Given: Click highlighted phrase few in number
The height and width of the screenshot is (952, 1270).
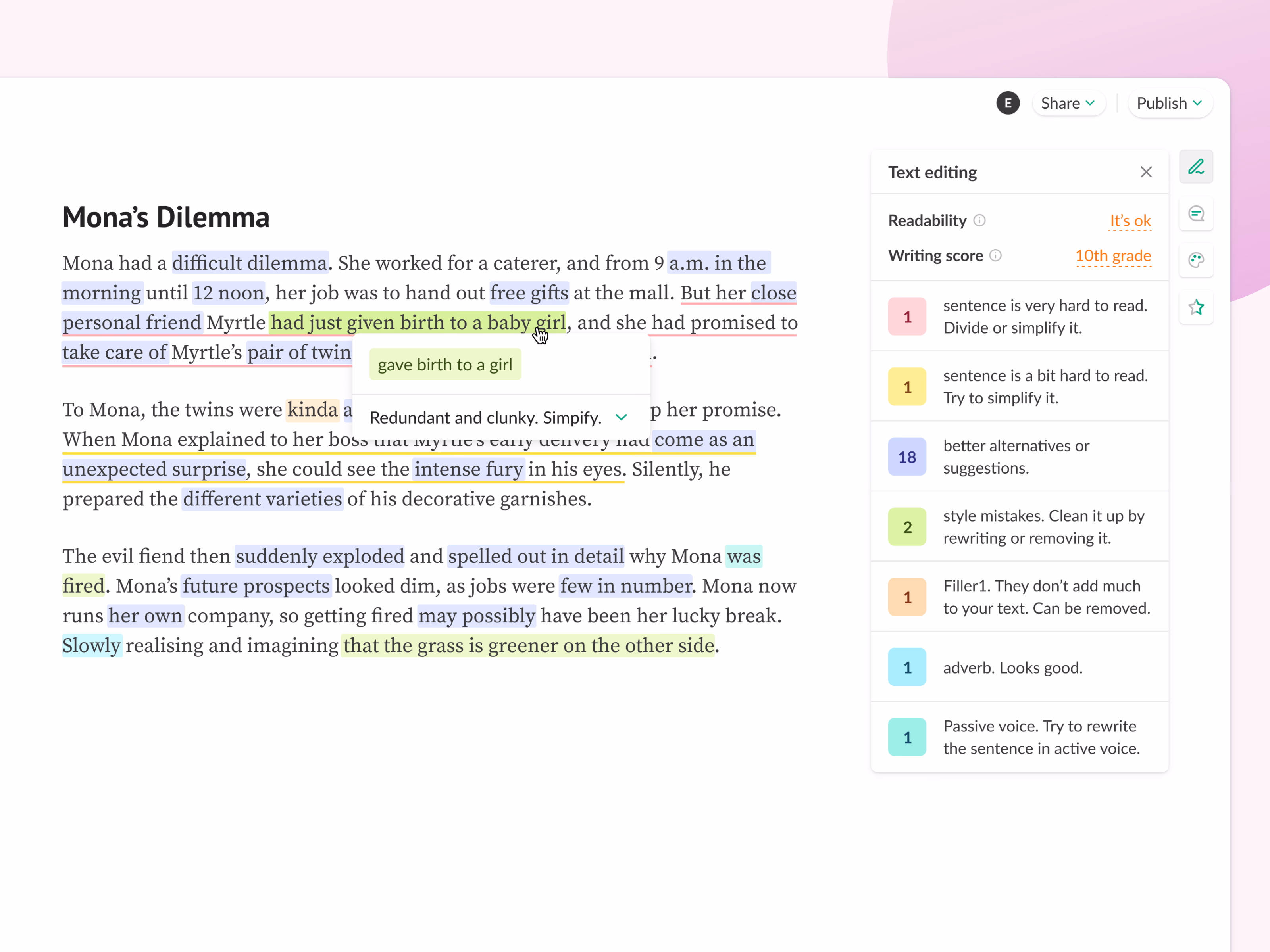Looking at the screenshot, I should (x=626, y=586).
